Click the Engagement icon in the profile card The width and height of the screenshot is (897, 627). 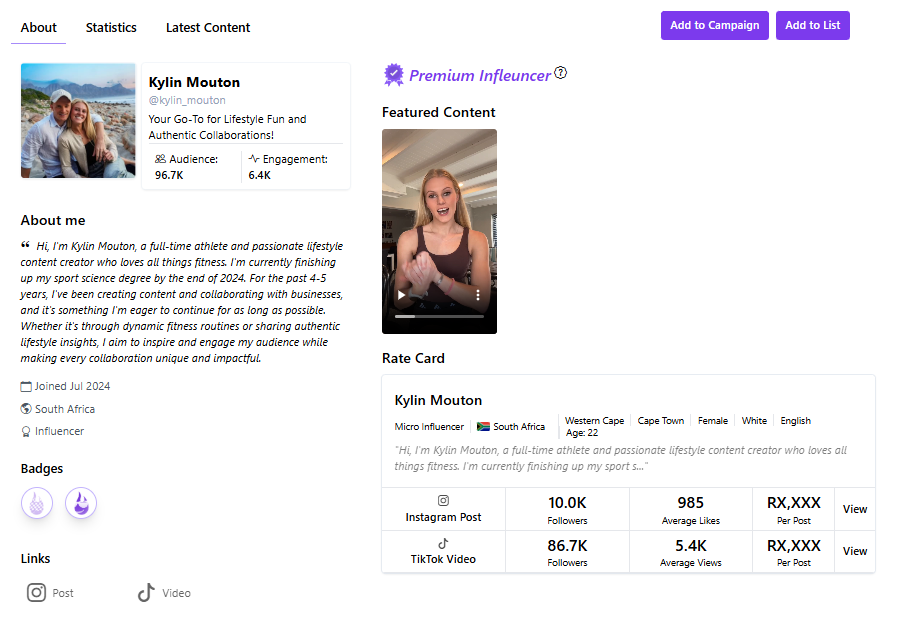[252, 157]
